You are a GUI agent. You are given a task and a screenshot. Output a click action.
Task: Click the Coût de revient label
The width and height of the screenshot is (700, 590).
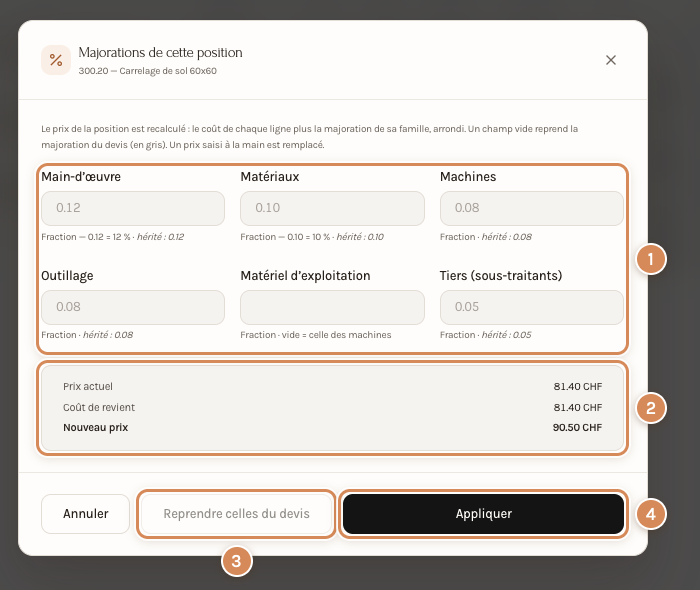coord(99,407)
